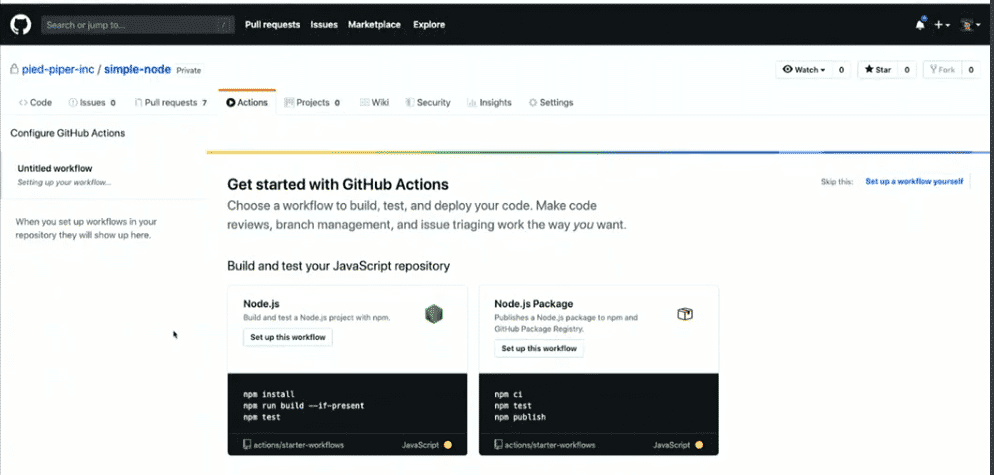Switch to the Settings tab
Image resolution: width=994 pixels, height=475 pixels.
pos(551,102)
